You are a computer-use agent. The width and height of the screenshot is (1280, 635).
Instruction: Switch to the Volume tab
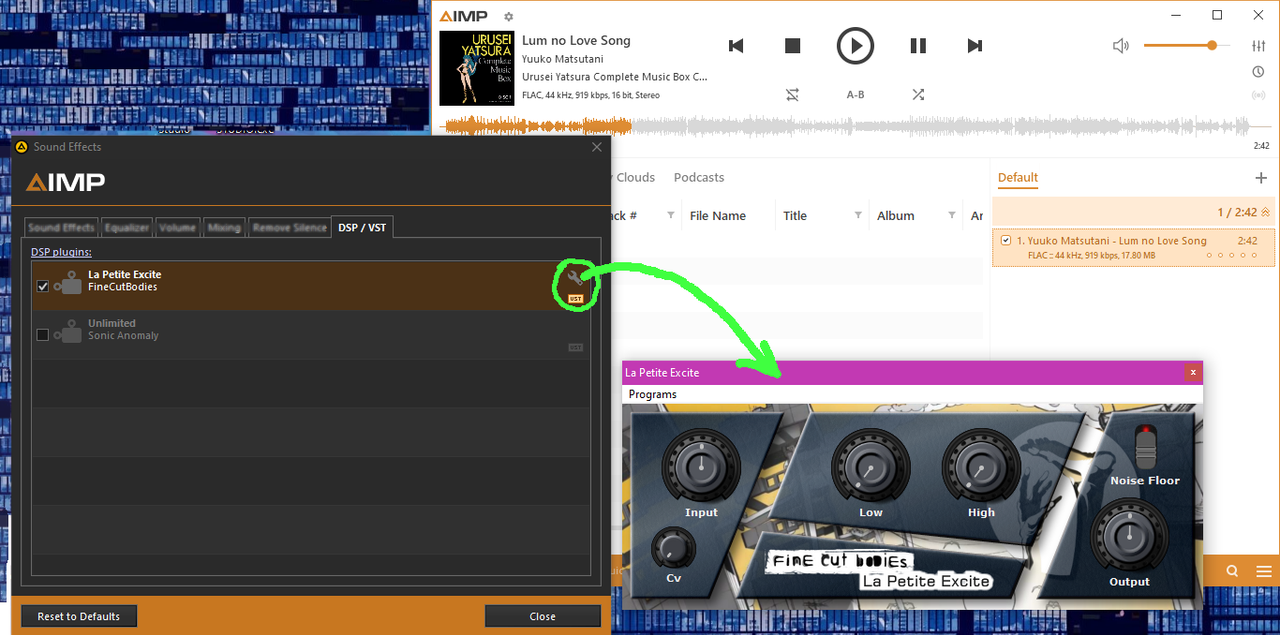178,228
